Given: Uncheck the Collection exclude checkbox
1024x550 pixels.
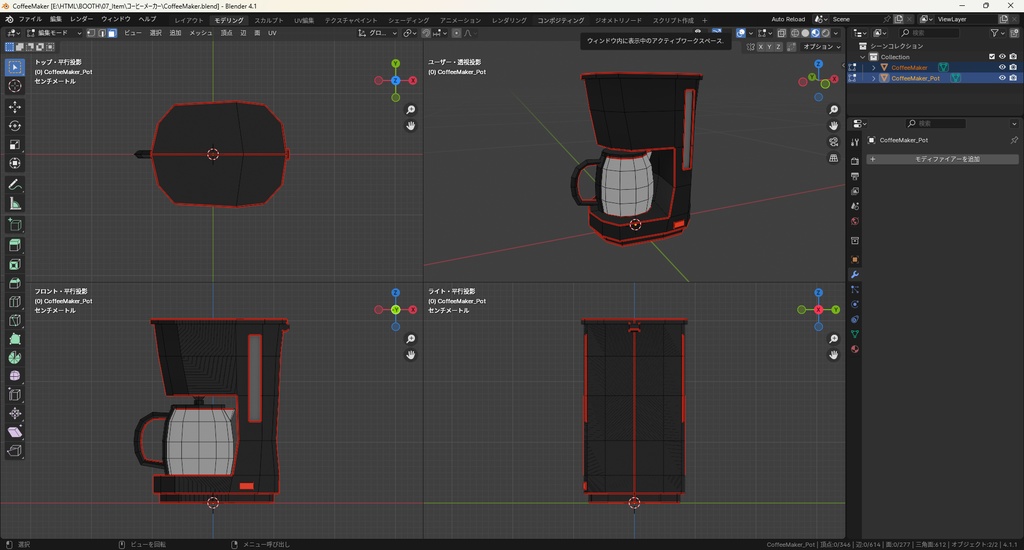Looking at the screenshot, I should [992, 57].
